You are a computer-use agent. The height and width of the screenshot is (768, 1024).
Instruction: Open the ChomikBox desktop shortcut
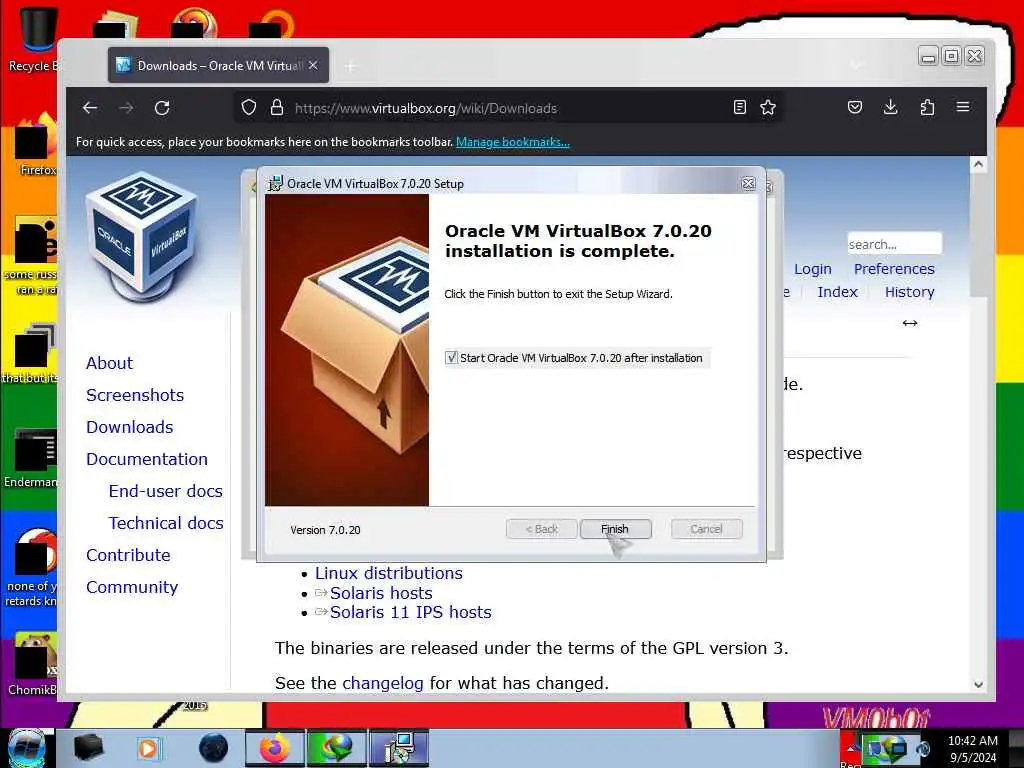tap(33, 664)
